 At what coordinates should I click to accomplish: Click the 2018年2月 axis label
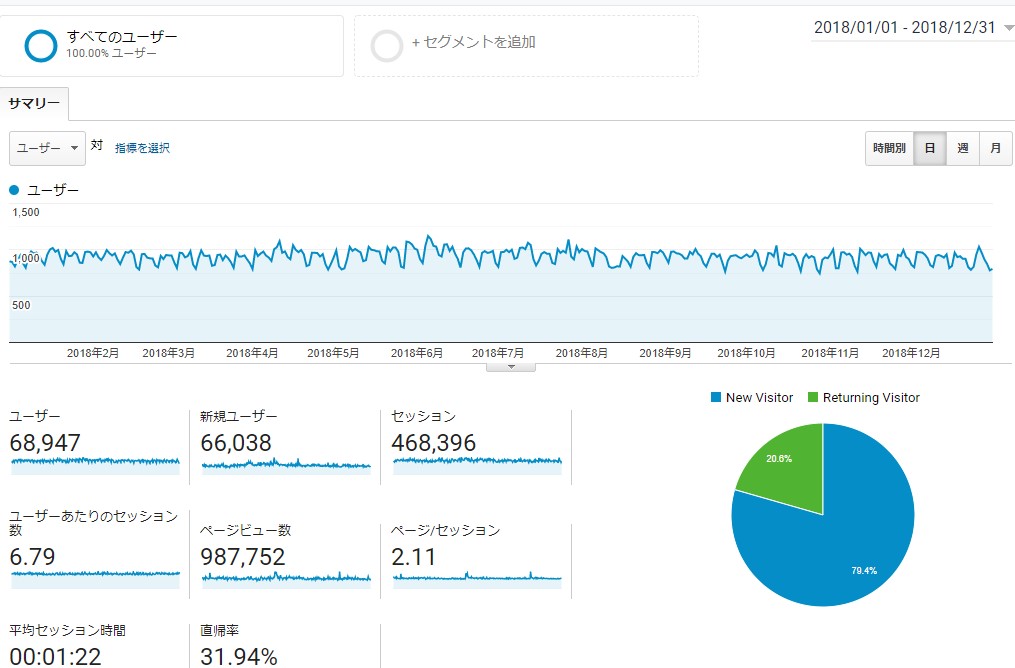[93, 353]
